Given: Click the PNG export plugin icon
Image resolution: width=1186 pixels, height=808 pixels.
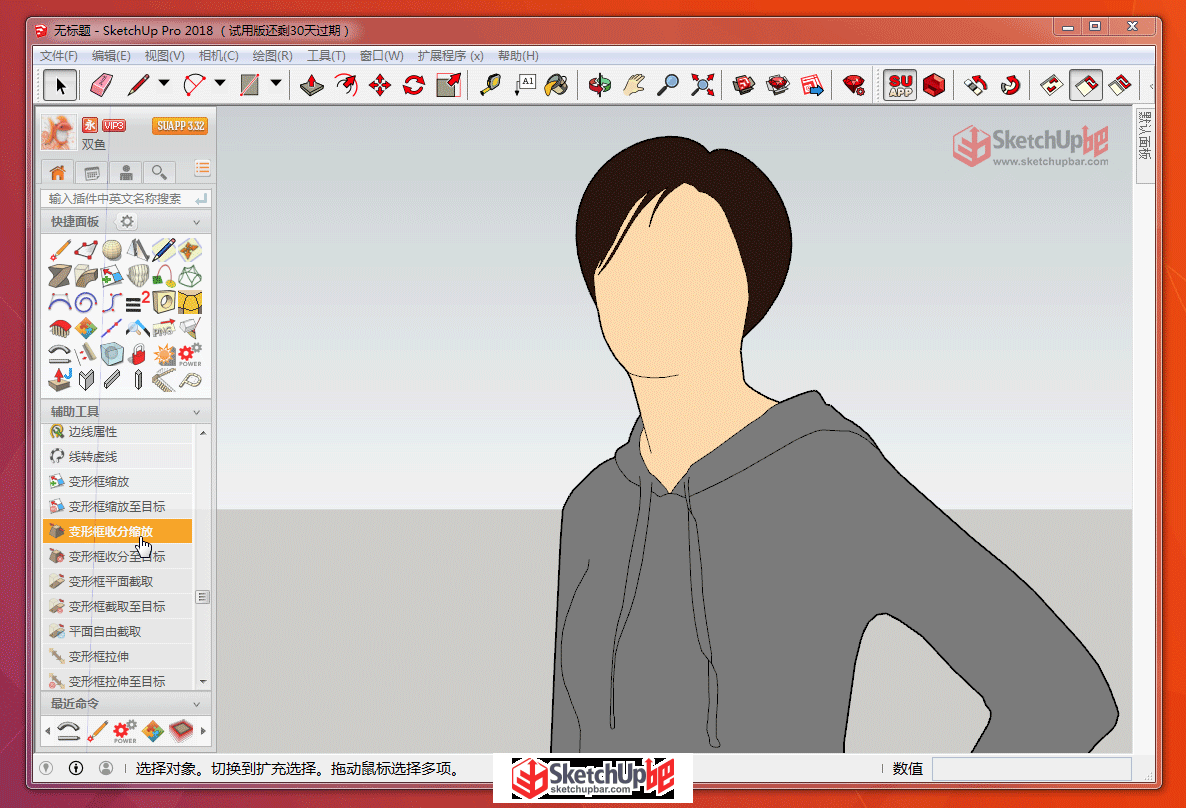Looking at the screenshot, I should click(163, 328).
